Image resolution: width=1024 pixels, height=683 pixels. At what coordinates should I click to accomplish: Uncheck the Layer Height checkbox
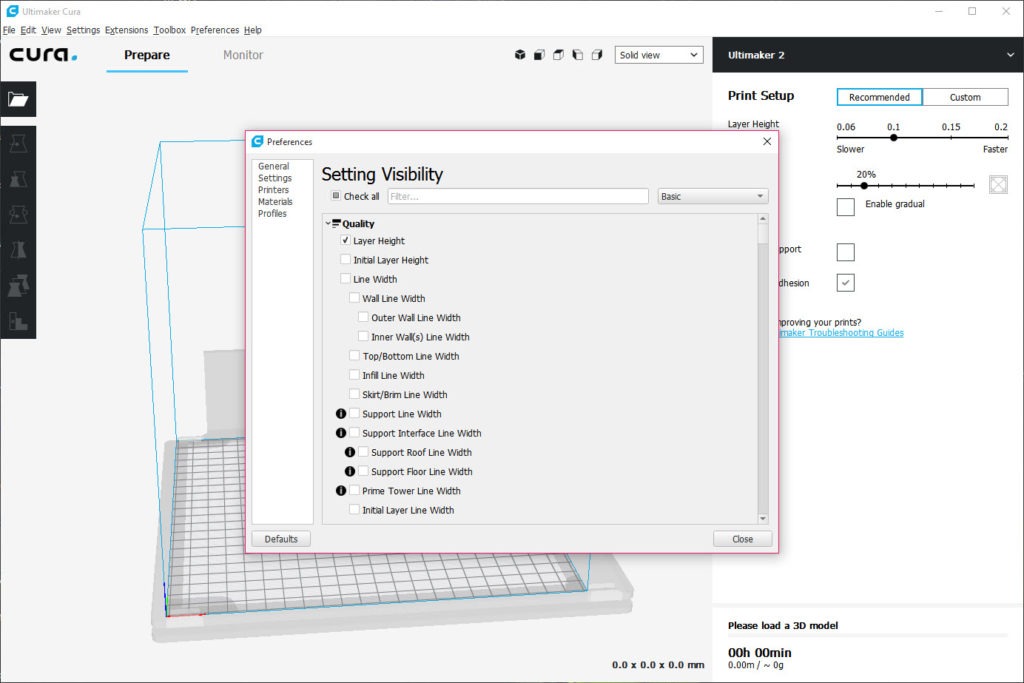(345, 240)
